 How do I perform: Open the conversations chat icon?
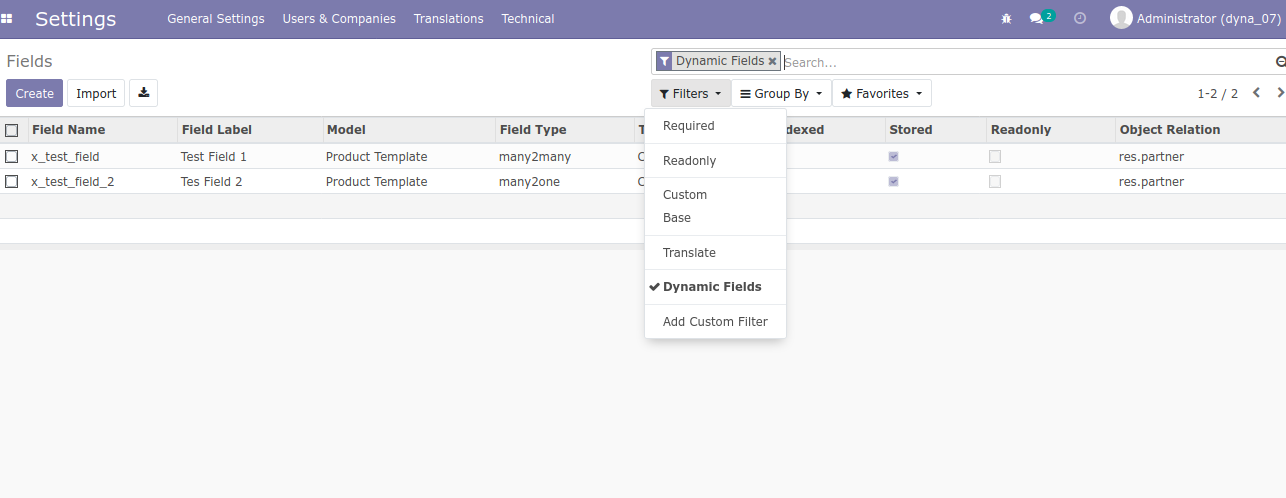[x=1037, y=19]
